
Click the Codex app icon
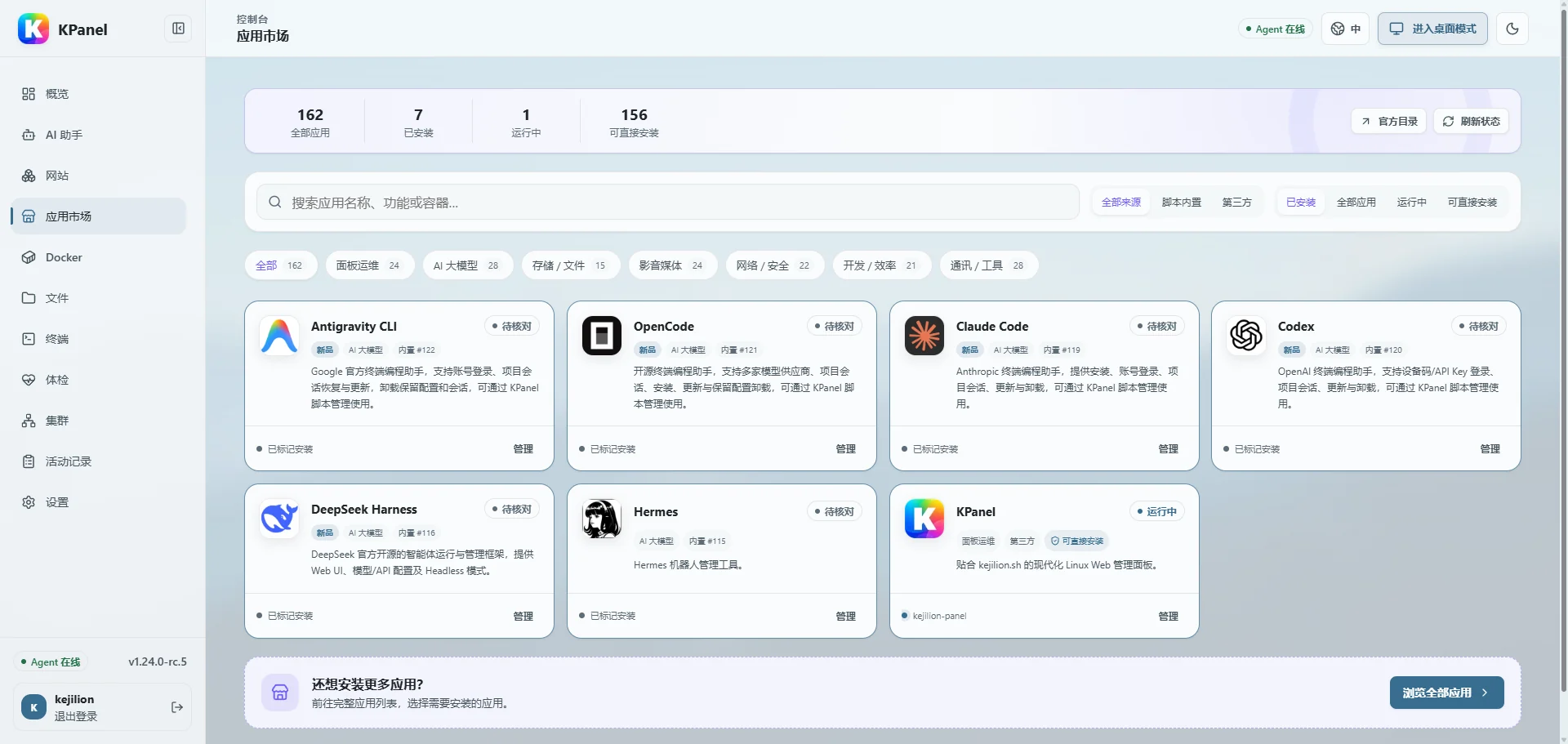click(1246, 336)
